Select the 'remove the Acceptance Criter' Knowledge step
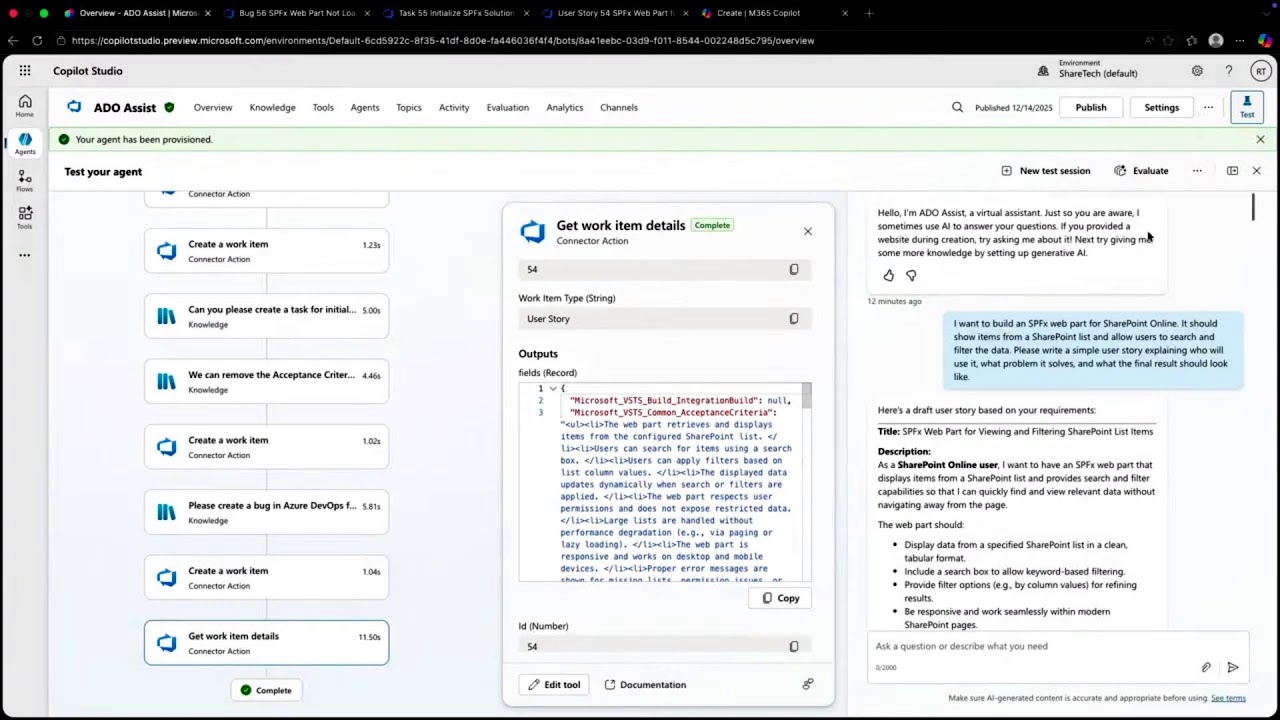Image resolution: width=1280 pixels, height=720 pixels. coord(266,382)
